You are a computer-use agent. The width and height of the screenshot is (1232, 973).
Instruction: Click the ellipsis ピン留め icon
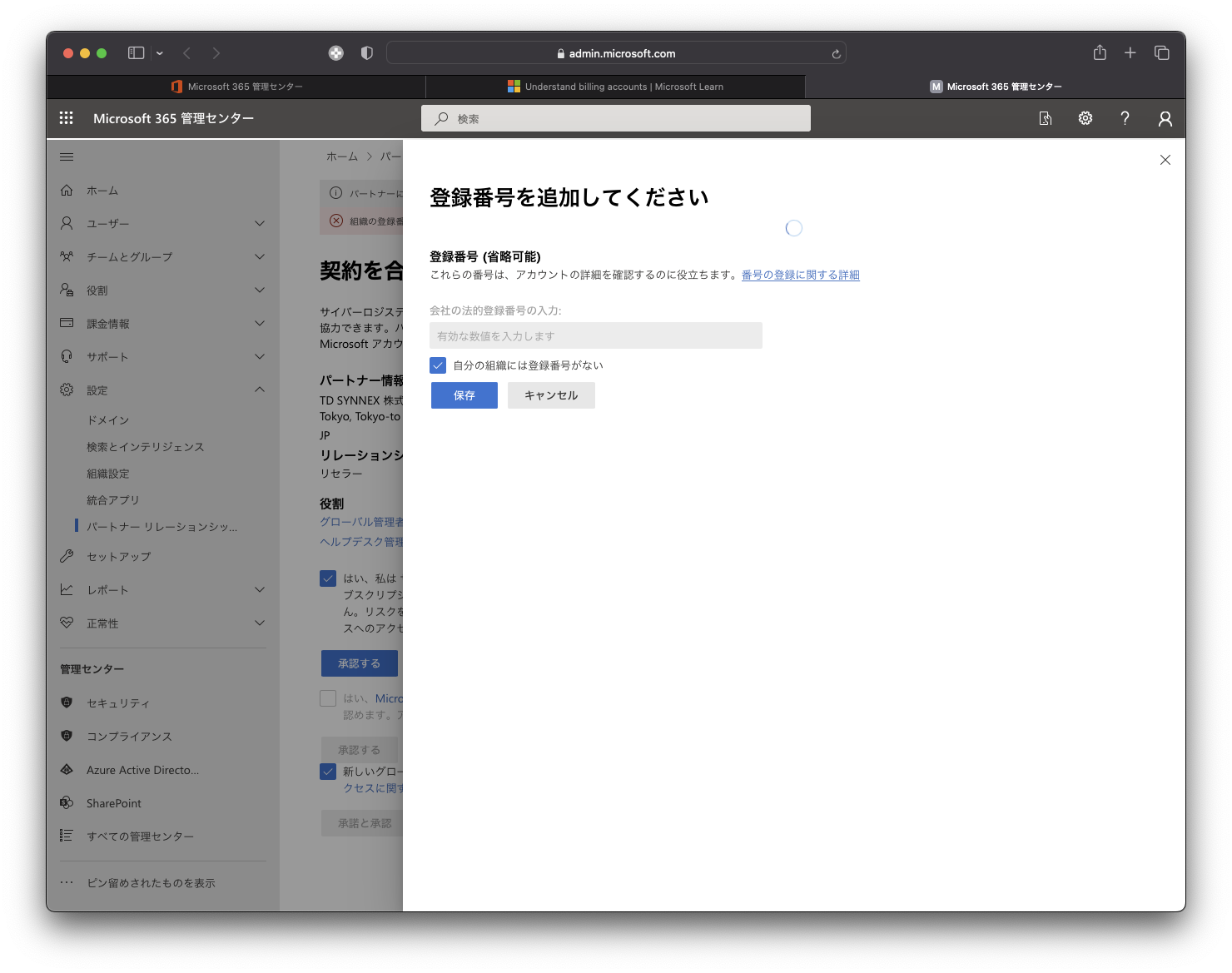67,882
